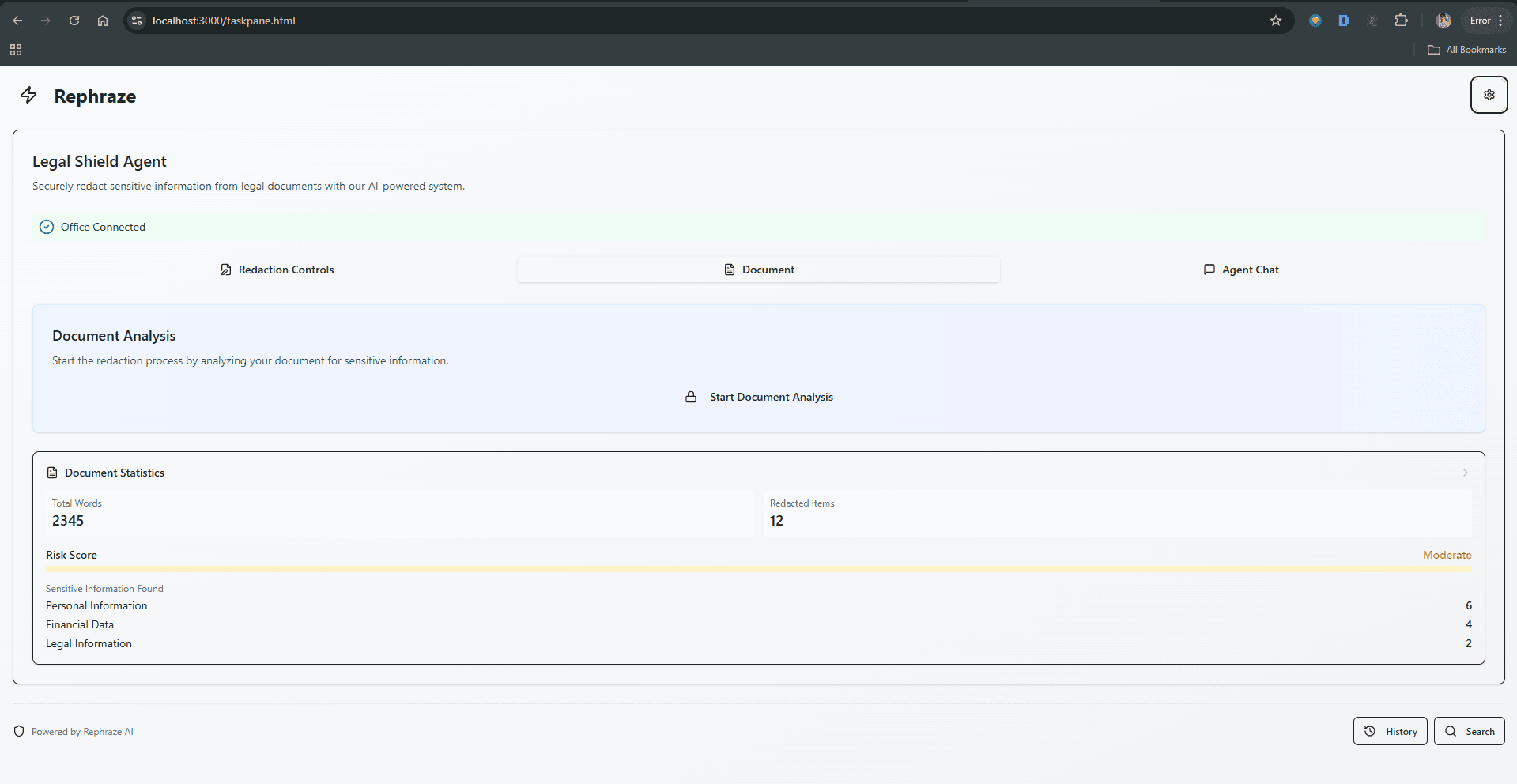Select the Document tab

pos(759,269)
